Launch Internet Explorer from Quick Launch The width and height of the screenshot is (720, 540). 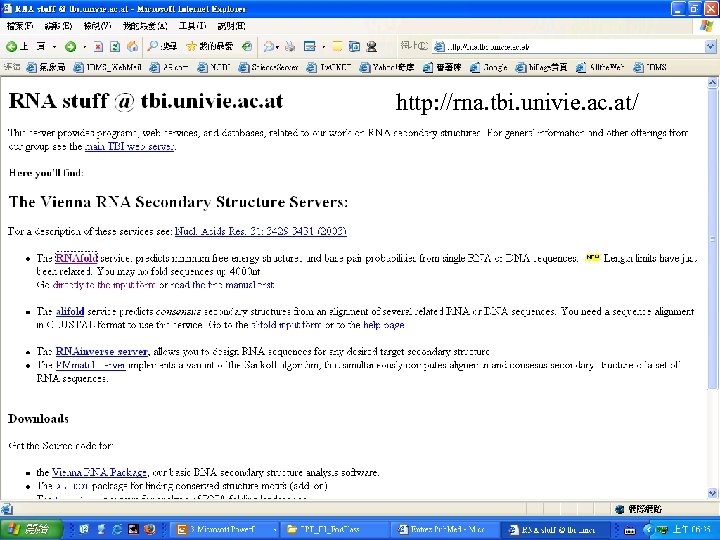[x=117, y=529]
